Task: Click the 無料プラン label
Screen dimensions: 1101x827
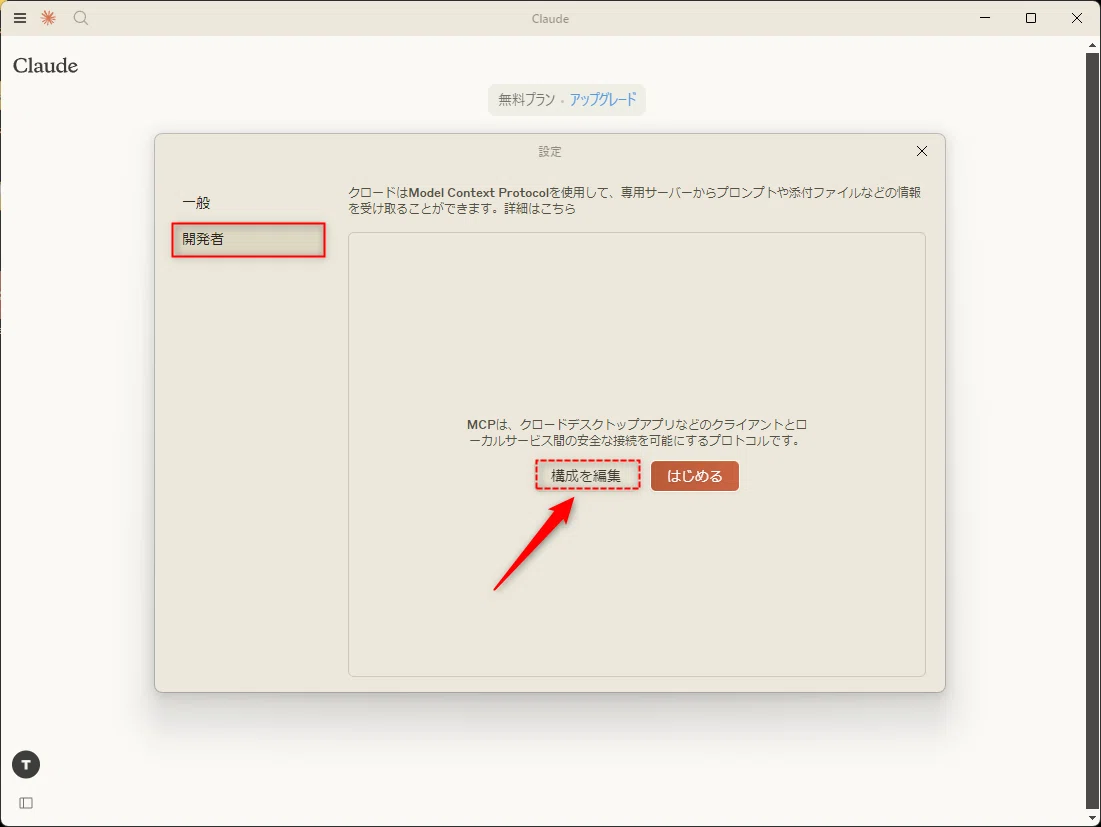Action: (x=527, y=100)
